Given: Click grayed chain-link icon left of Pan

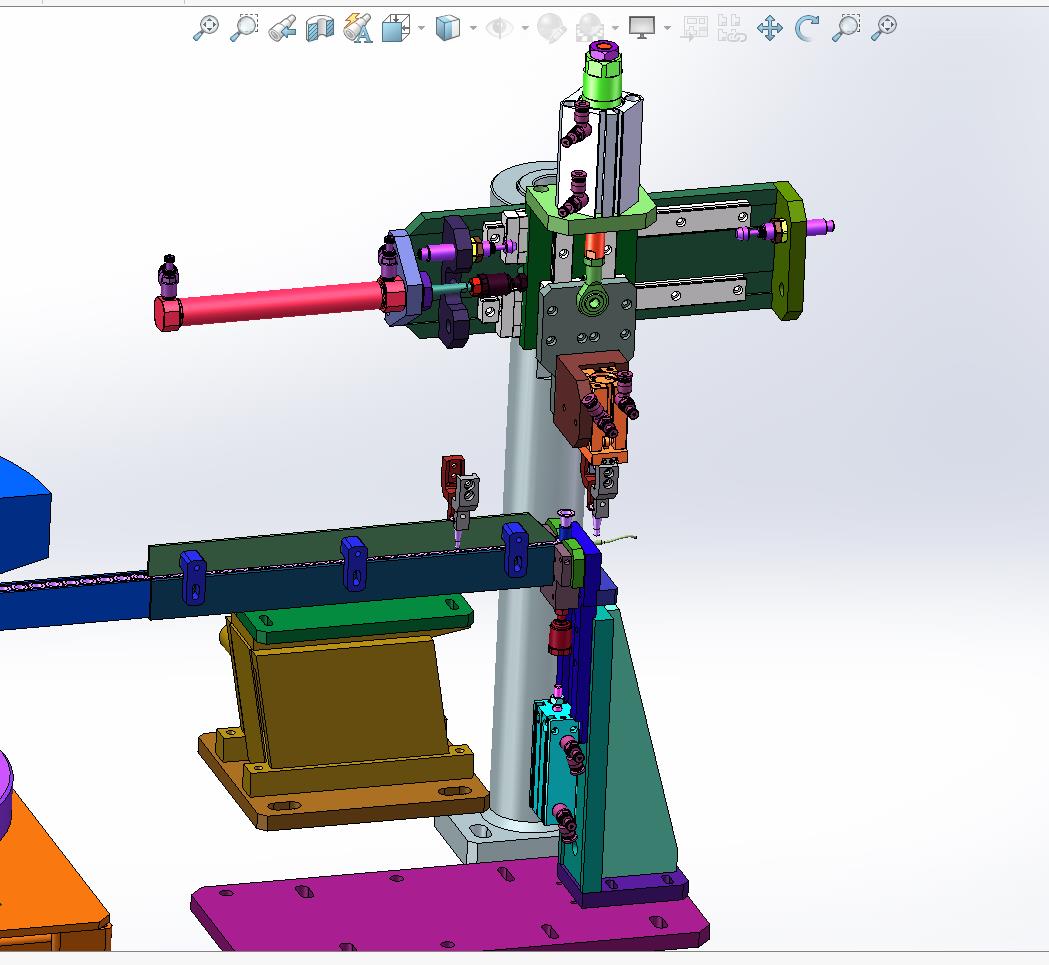Looking at the screenshot, I should coord(732,28).
